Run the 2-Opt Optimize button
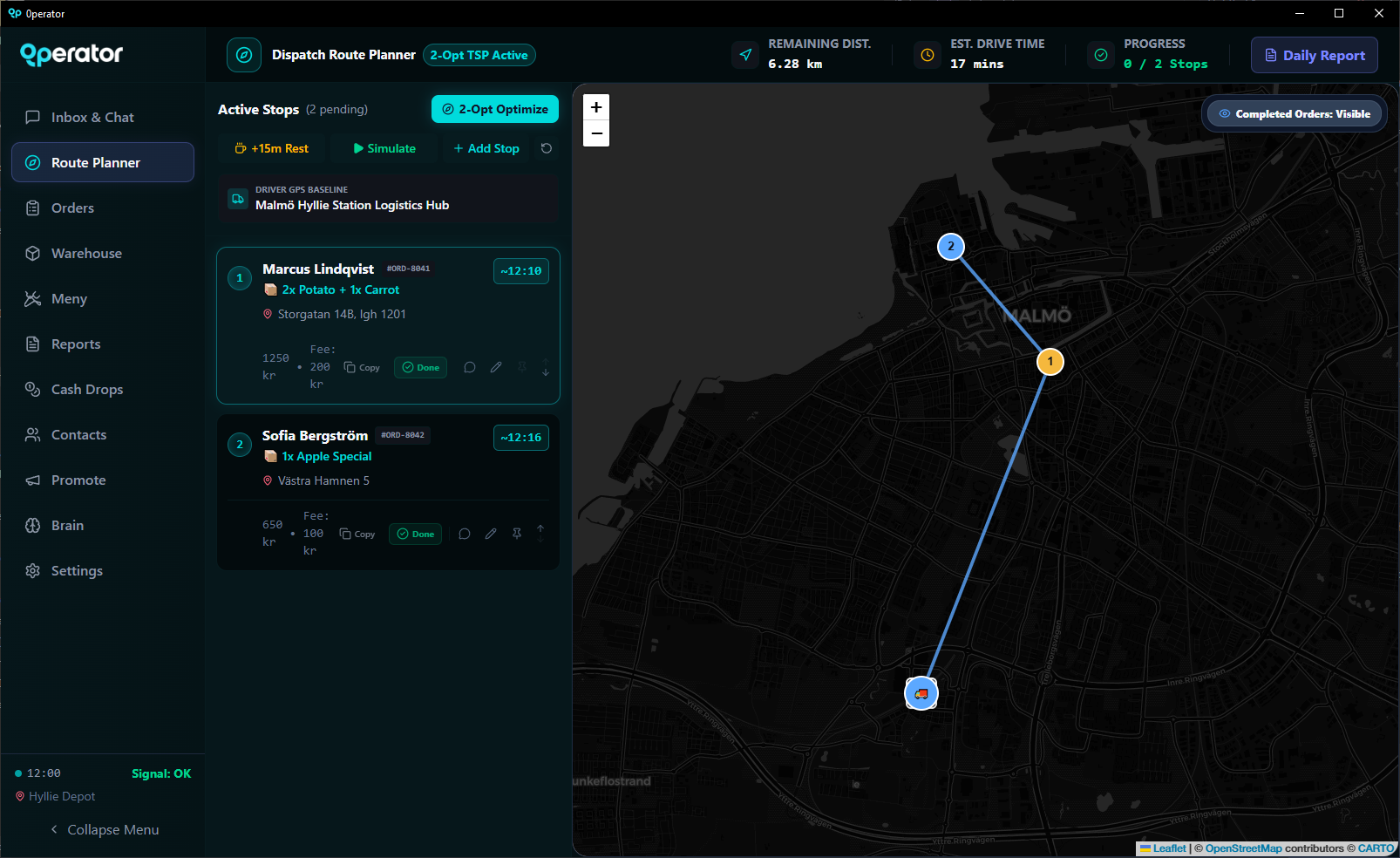Image resolution: width=1400 pixels, height=858 pixels. tap(495, 109)
